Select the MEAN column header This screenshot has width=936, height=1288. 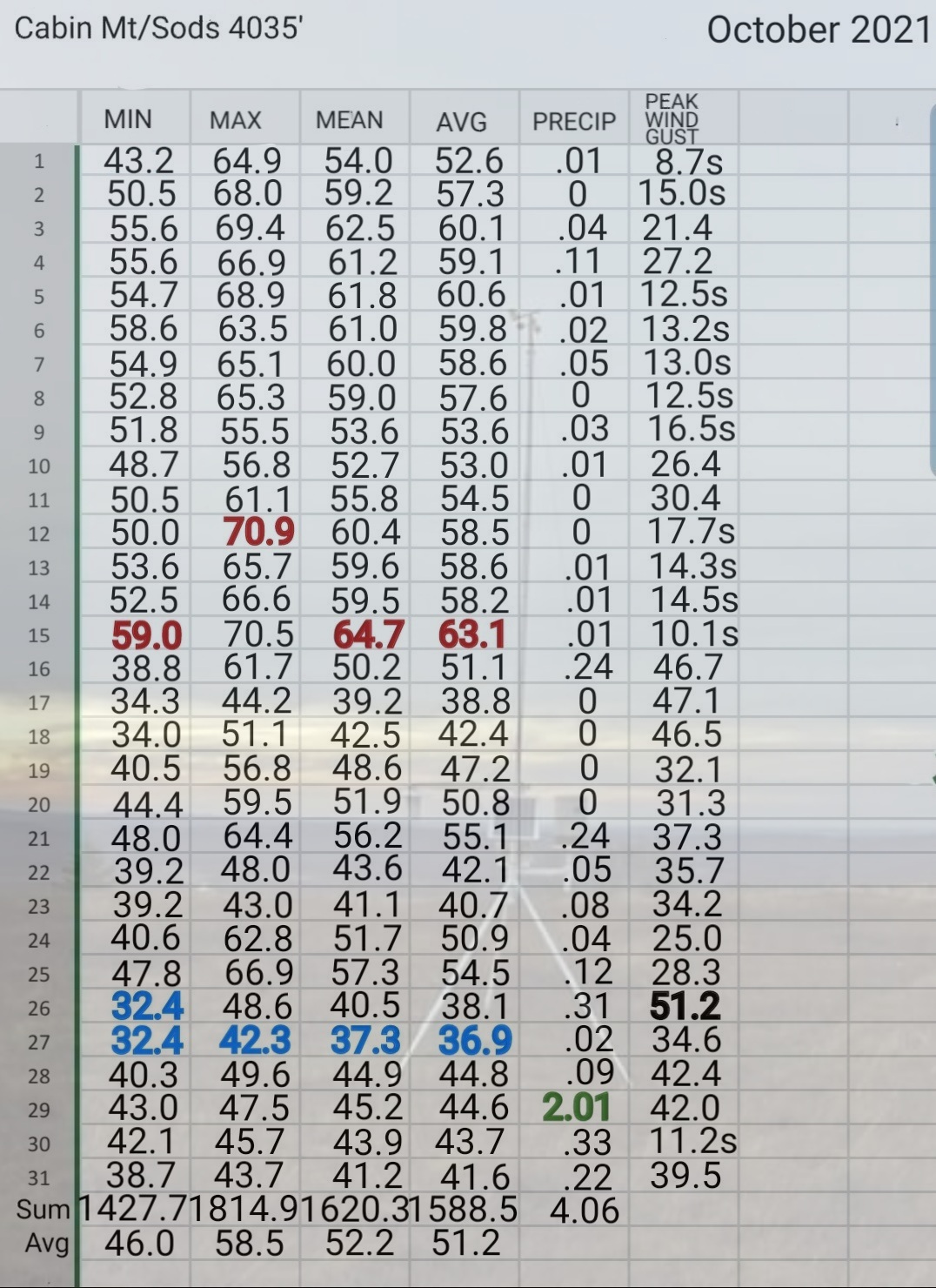pos(349,119)
